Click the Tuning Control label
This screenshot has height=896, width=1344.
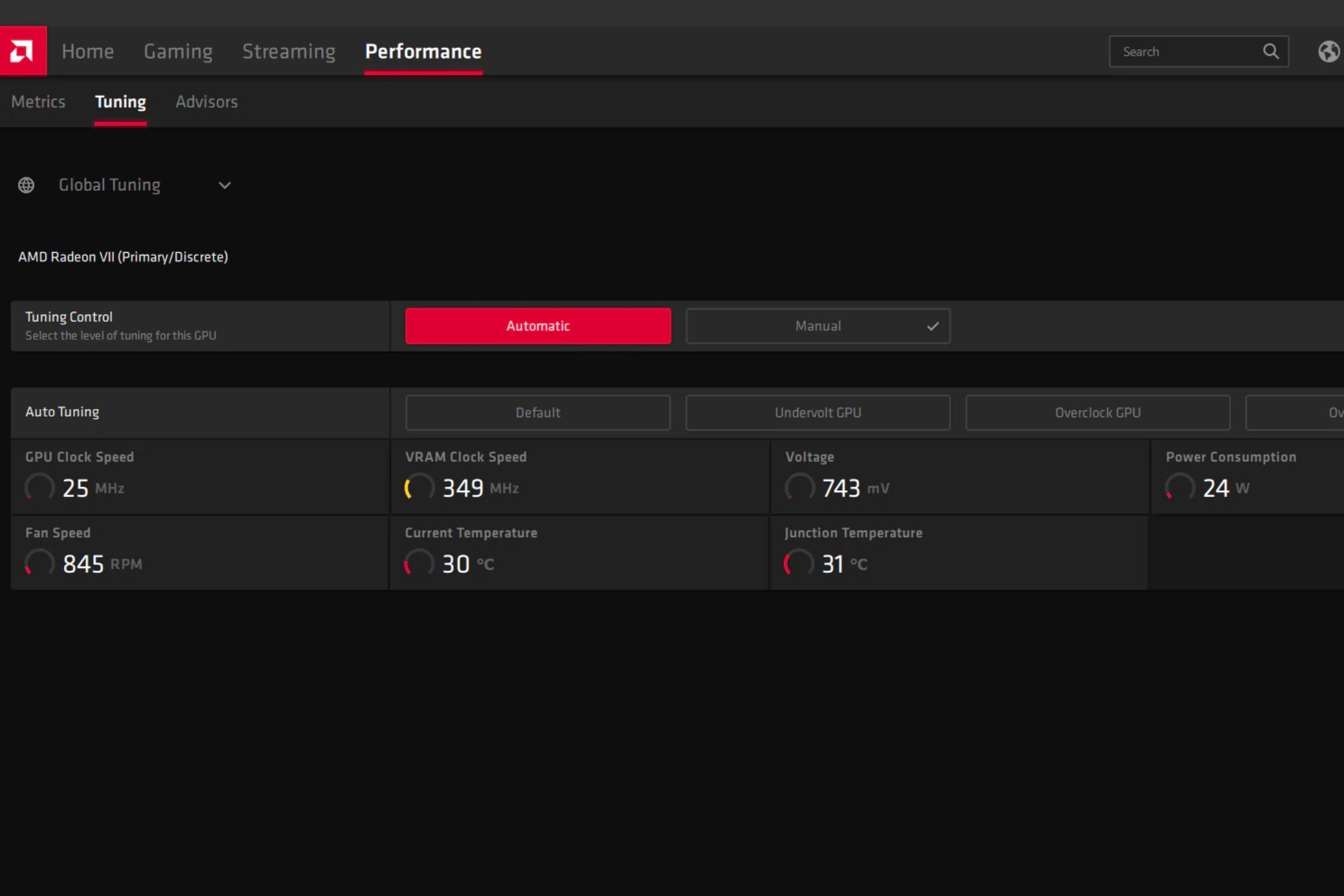point(69,317)
